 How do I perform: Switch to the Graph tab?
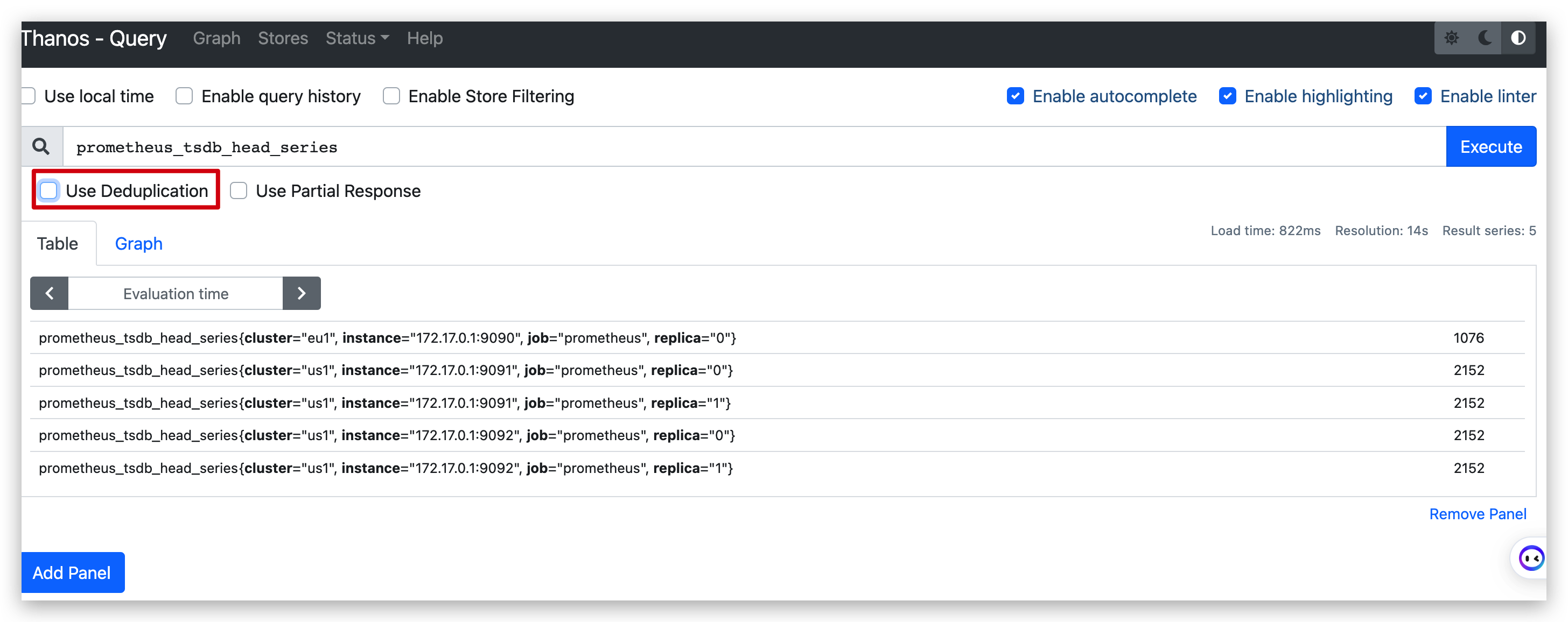138,244
